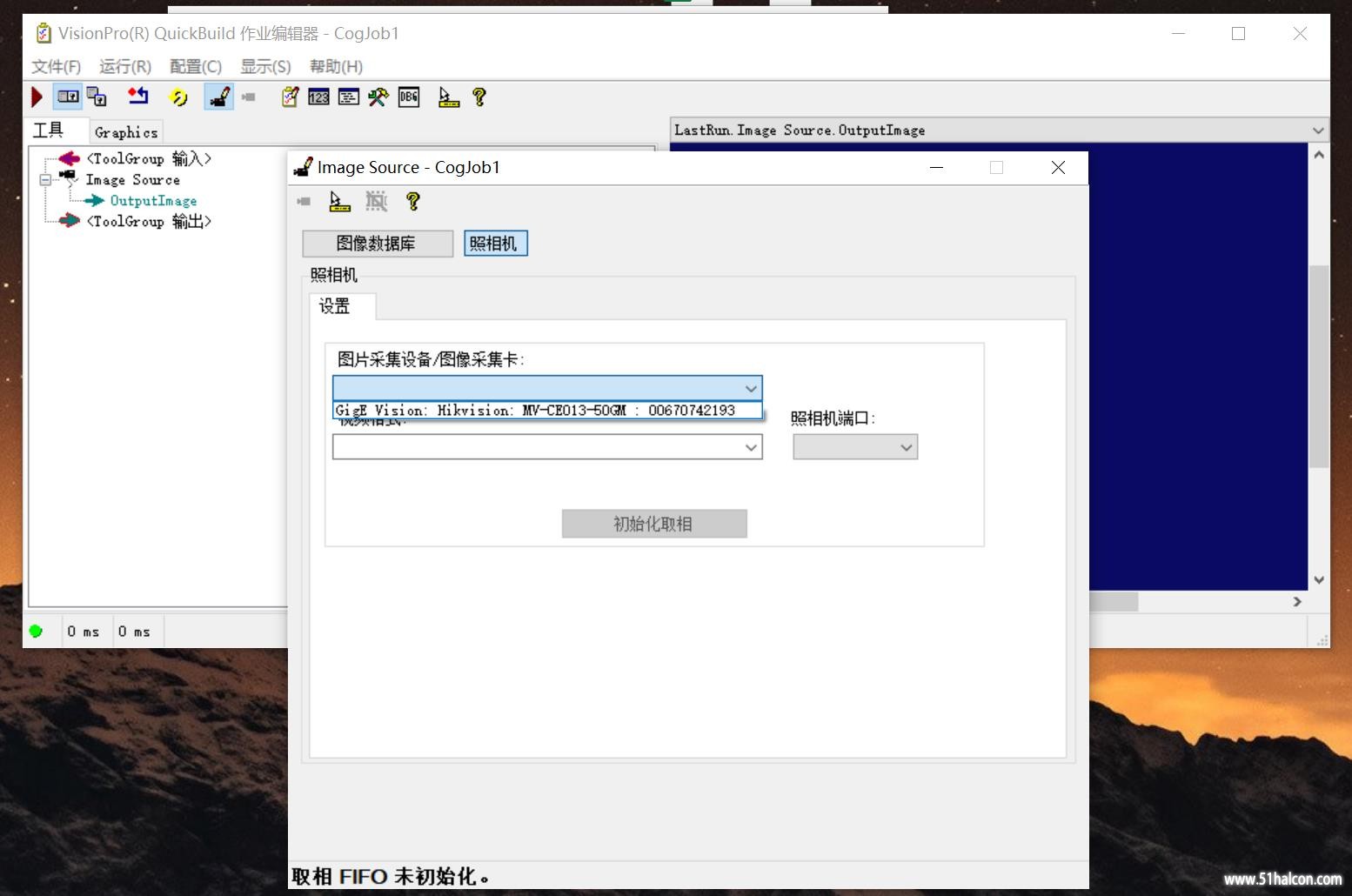Click the yellow question mark help icon in the main toolbar
The width and height of the screenshot is (1352, 896).
479,97
